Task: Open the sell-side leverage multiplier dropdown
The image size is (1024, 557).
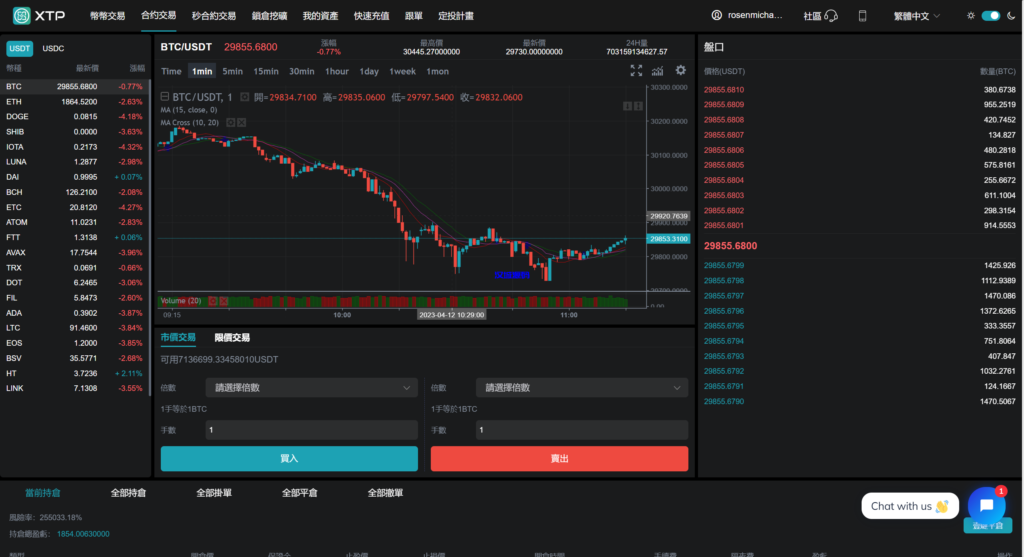Action: click(x=582, y=387)
